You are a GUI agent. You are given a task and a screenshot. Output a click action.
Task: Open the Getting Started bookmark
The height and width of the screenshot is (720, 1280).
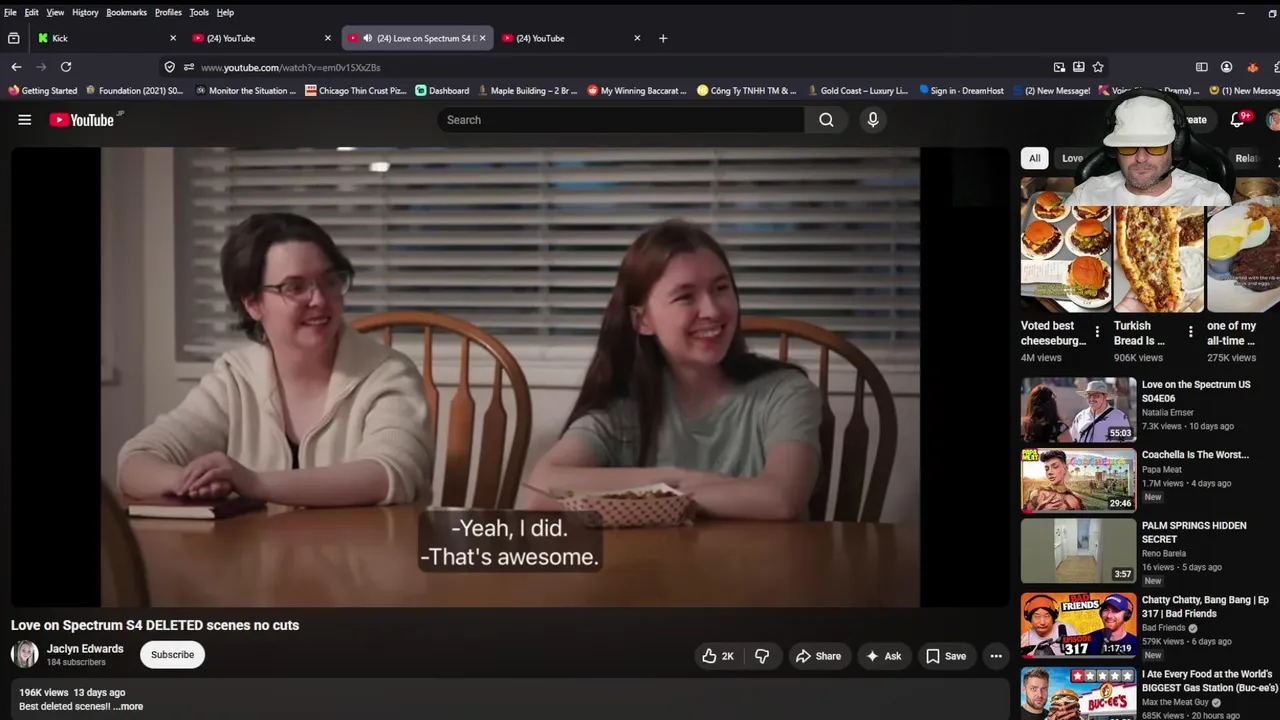coord(43,90)
